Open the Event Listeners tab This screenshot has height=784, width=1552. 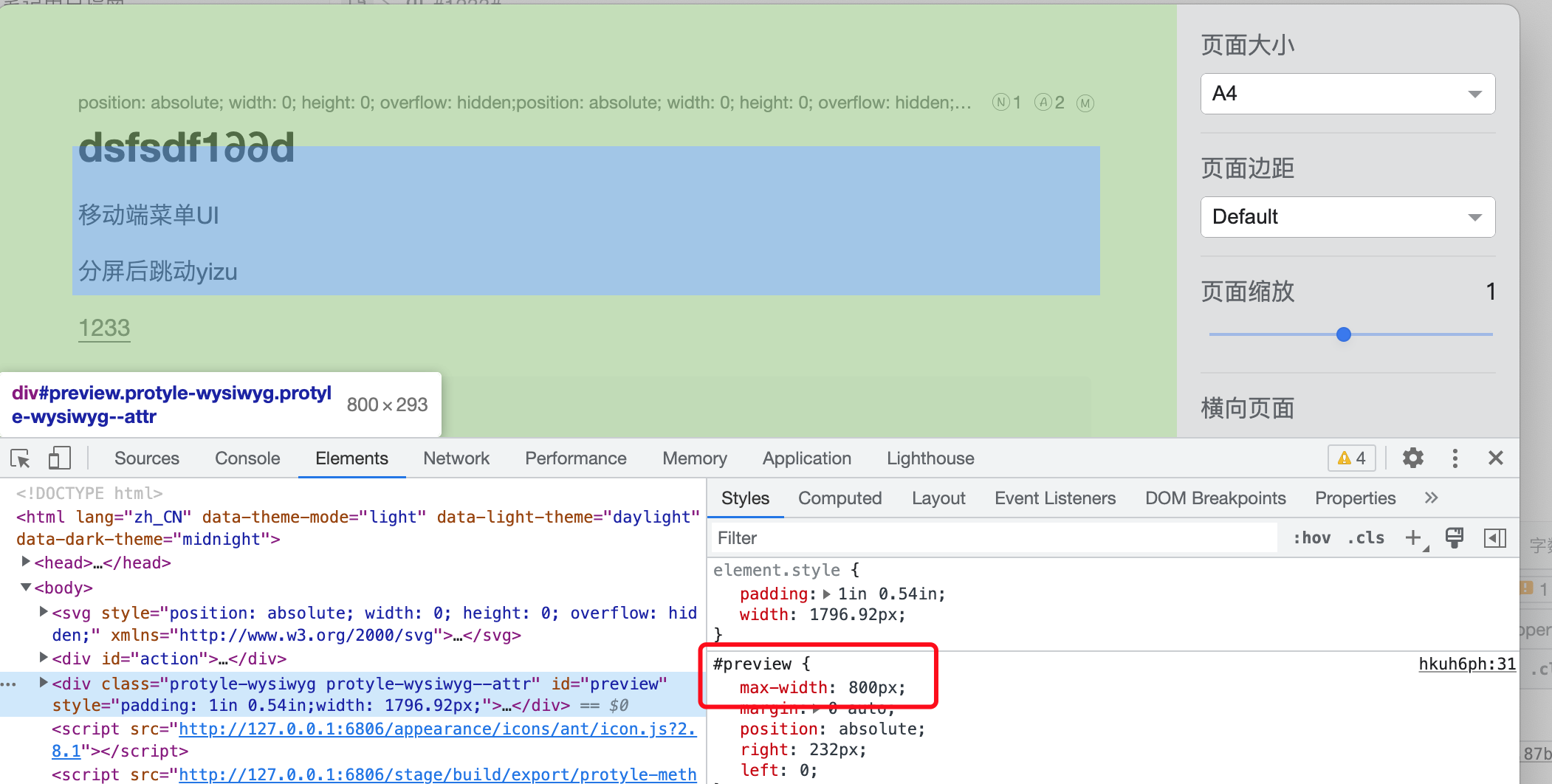tap(1055, 498)
